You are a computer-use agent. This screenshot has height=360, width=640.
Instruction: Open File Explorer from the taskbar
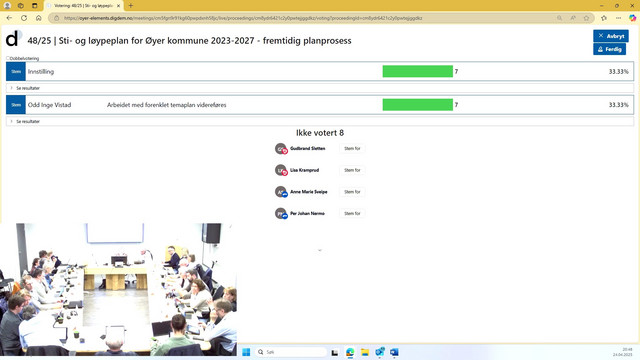click(x=364, y=352)
